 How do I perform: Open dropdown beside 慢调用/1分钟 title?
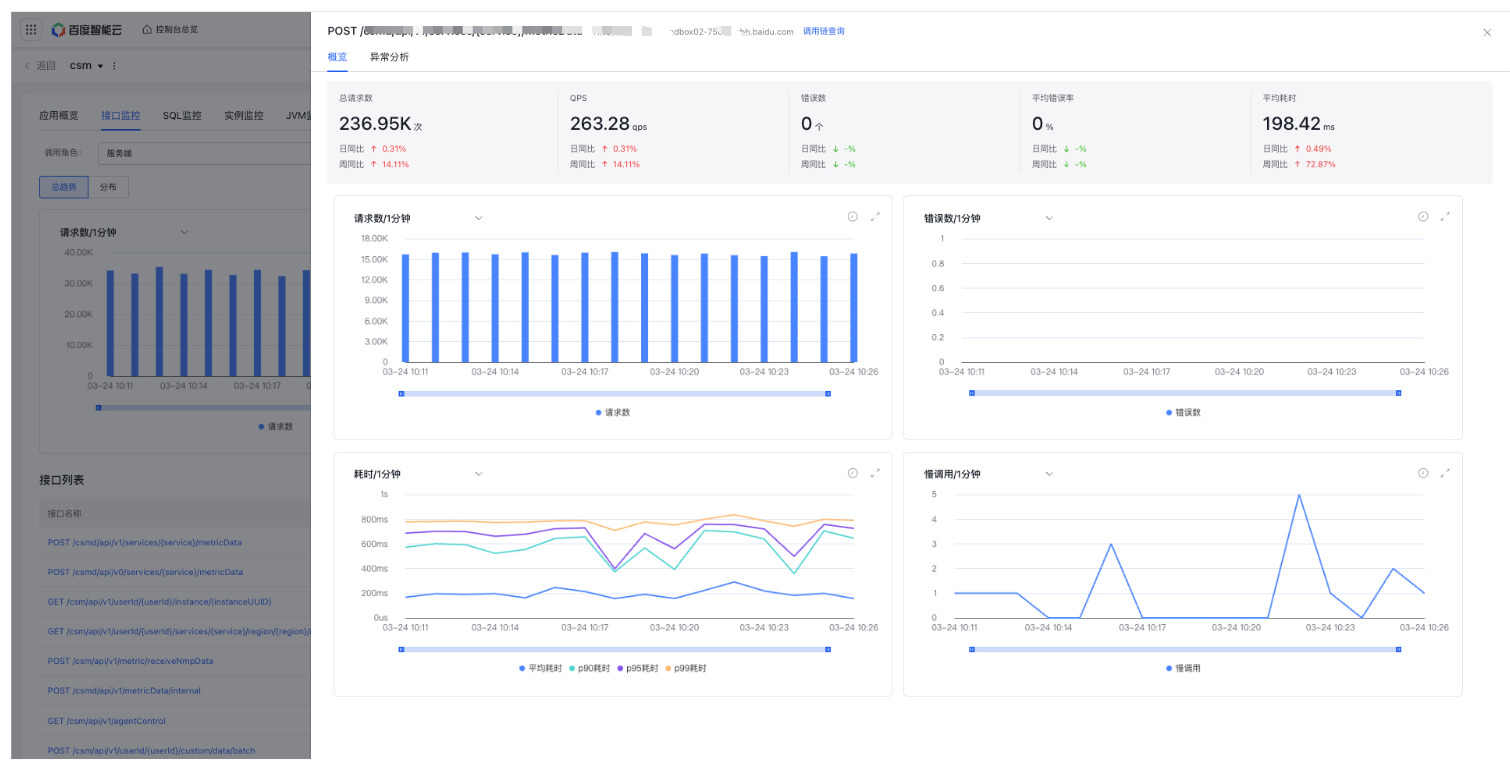coord(1049,474)
